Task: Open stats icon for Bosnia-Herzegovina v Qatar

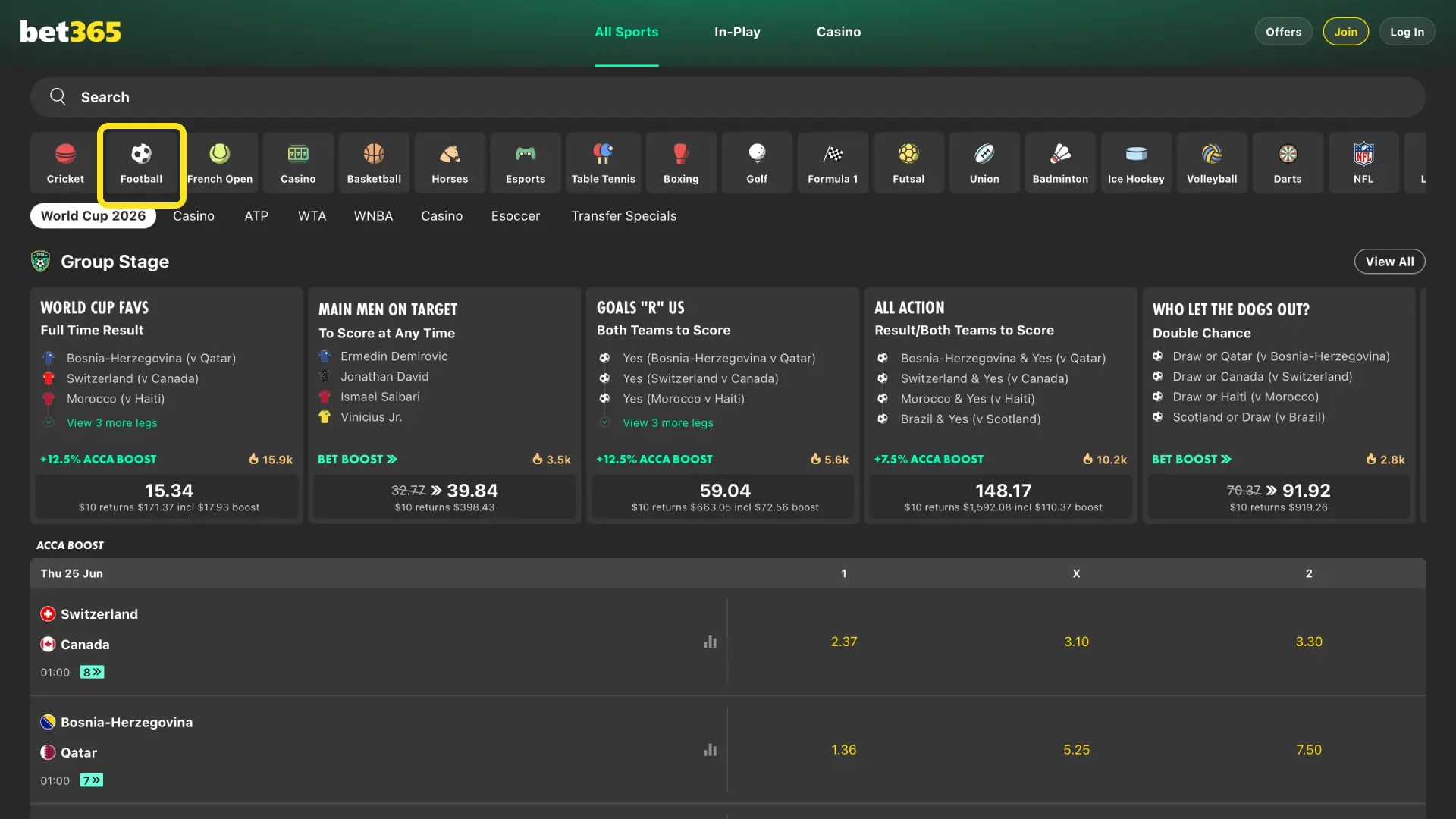Action: (710, 750)
